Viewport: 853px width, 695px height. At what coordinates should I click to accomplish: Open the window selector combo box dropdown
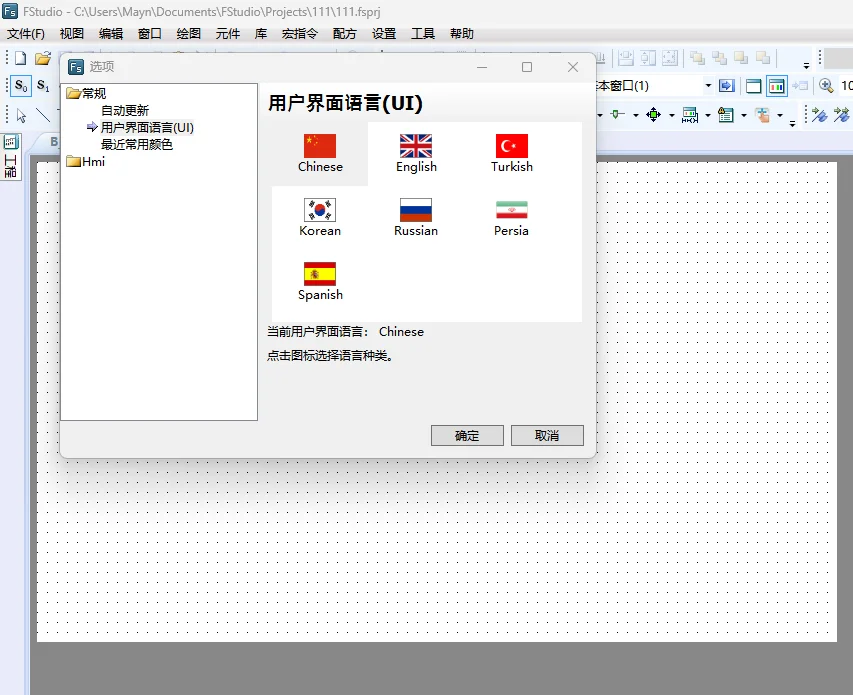pyautogui.click(x=708, y=85)
